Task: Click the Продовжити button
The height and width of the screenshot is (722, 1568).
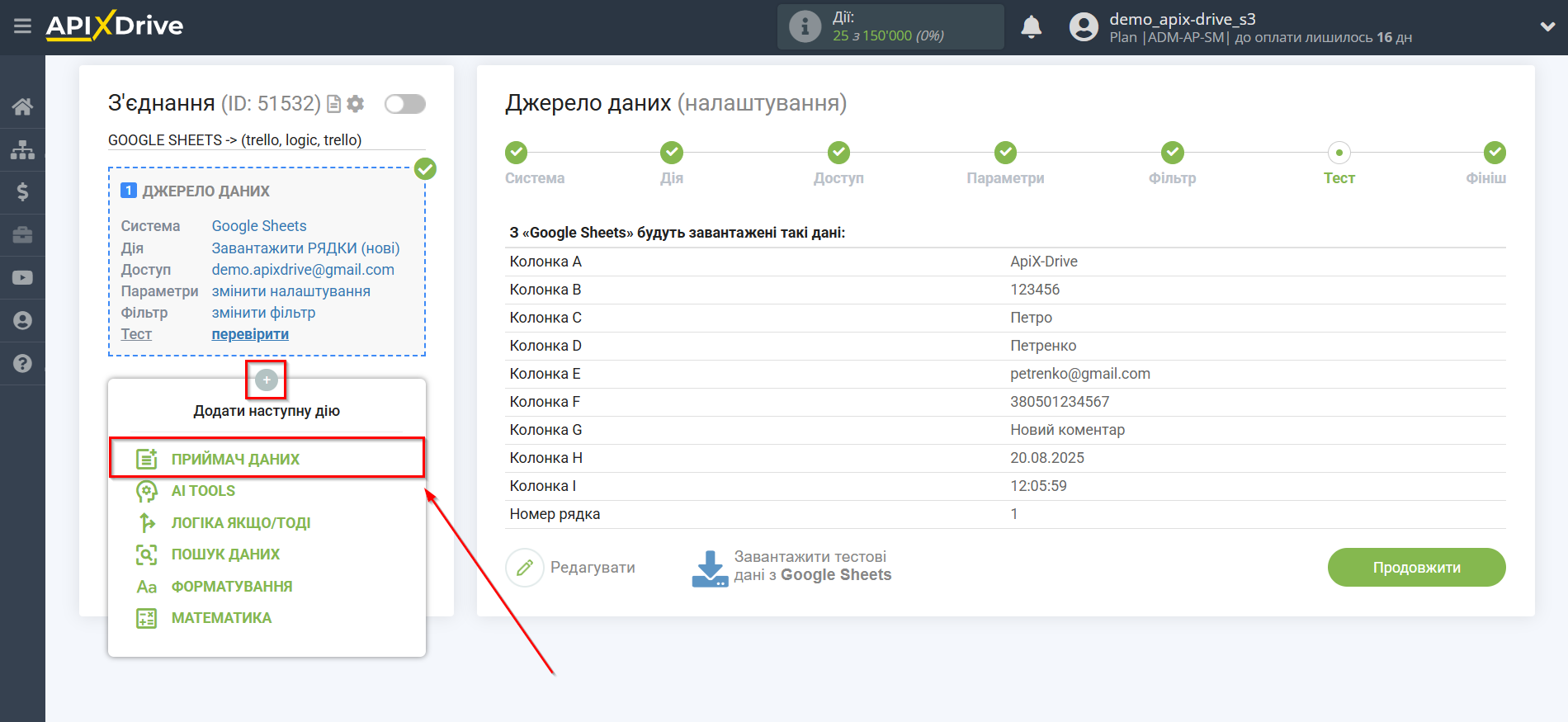Action: coord(1416,568)
